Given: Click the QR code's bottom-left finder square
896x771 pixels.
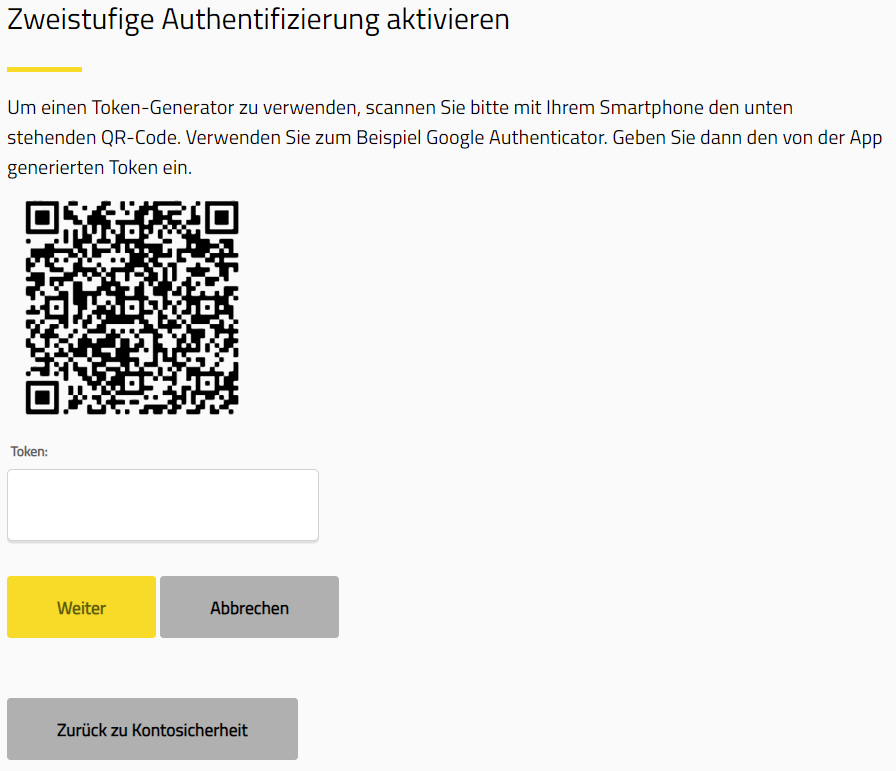Looking at the screenshot, I should coord(42,397).
